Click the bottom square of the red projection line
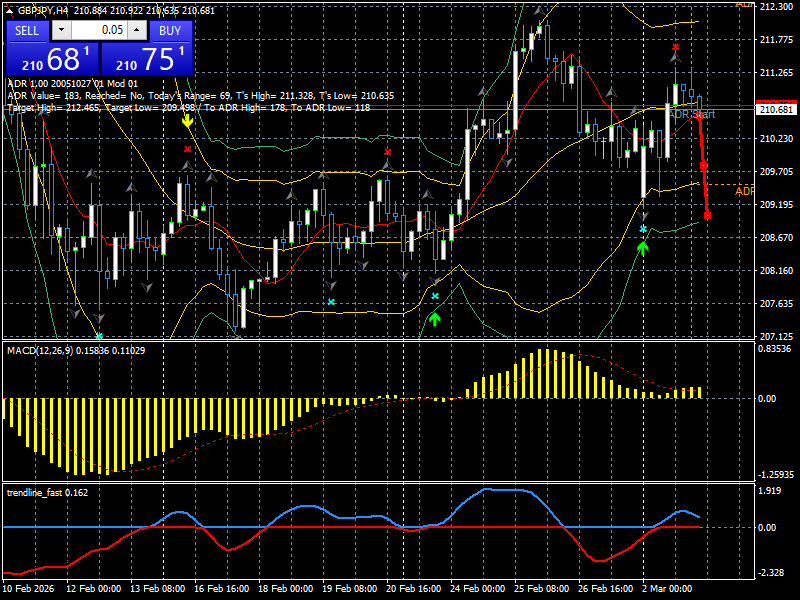The height and width of the screenshot is (600, 800). click(707, 216)
